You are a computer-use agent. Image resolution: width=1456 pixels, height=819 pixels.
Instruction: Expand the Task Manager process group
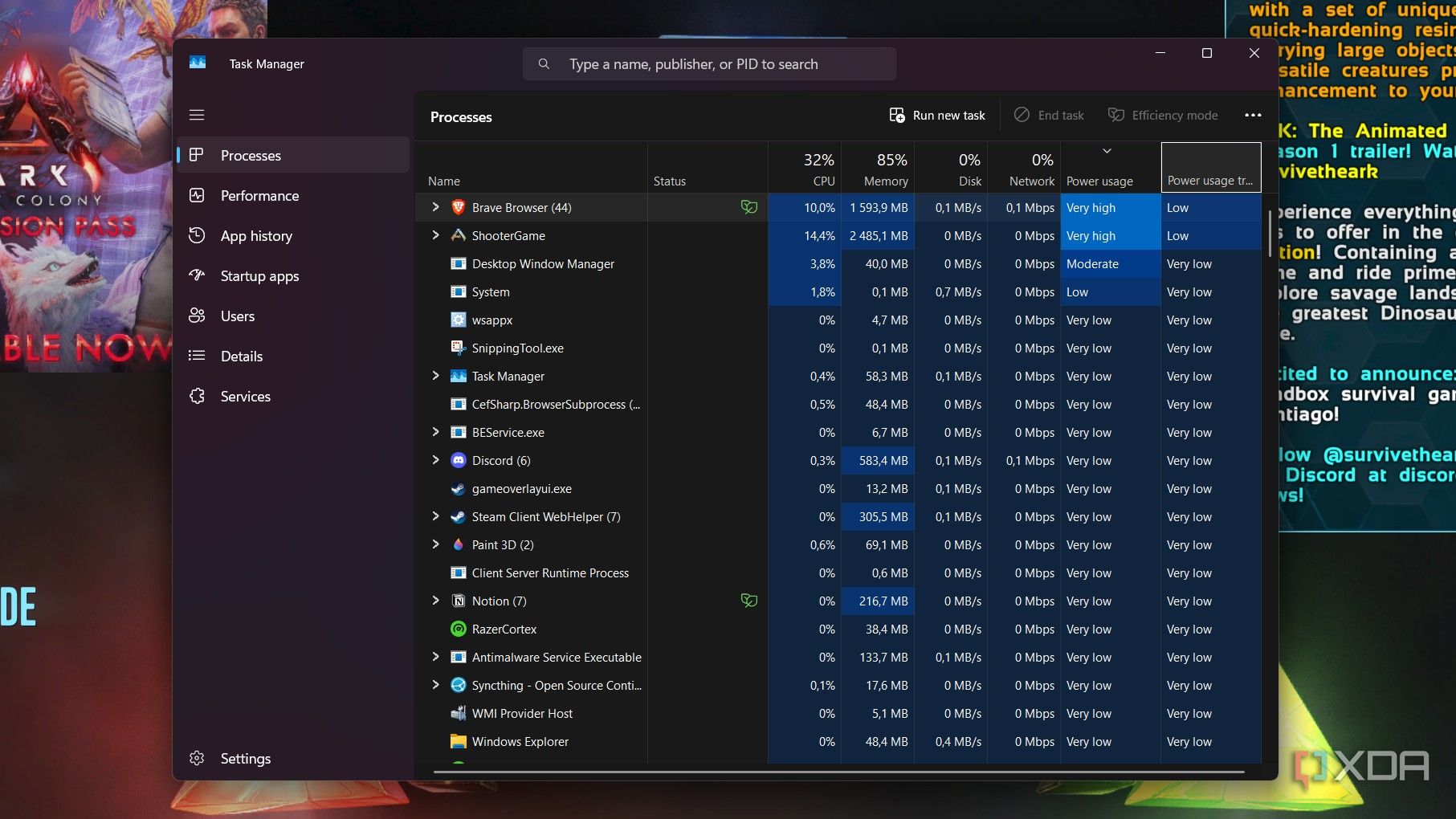[x=435, y=376]
